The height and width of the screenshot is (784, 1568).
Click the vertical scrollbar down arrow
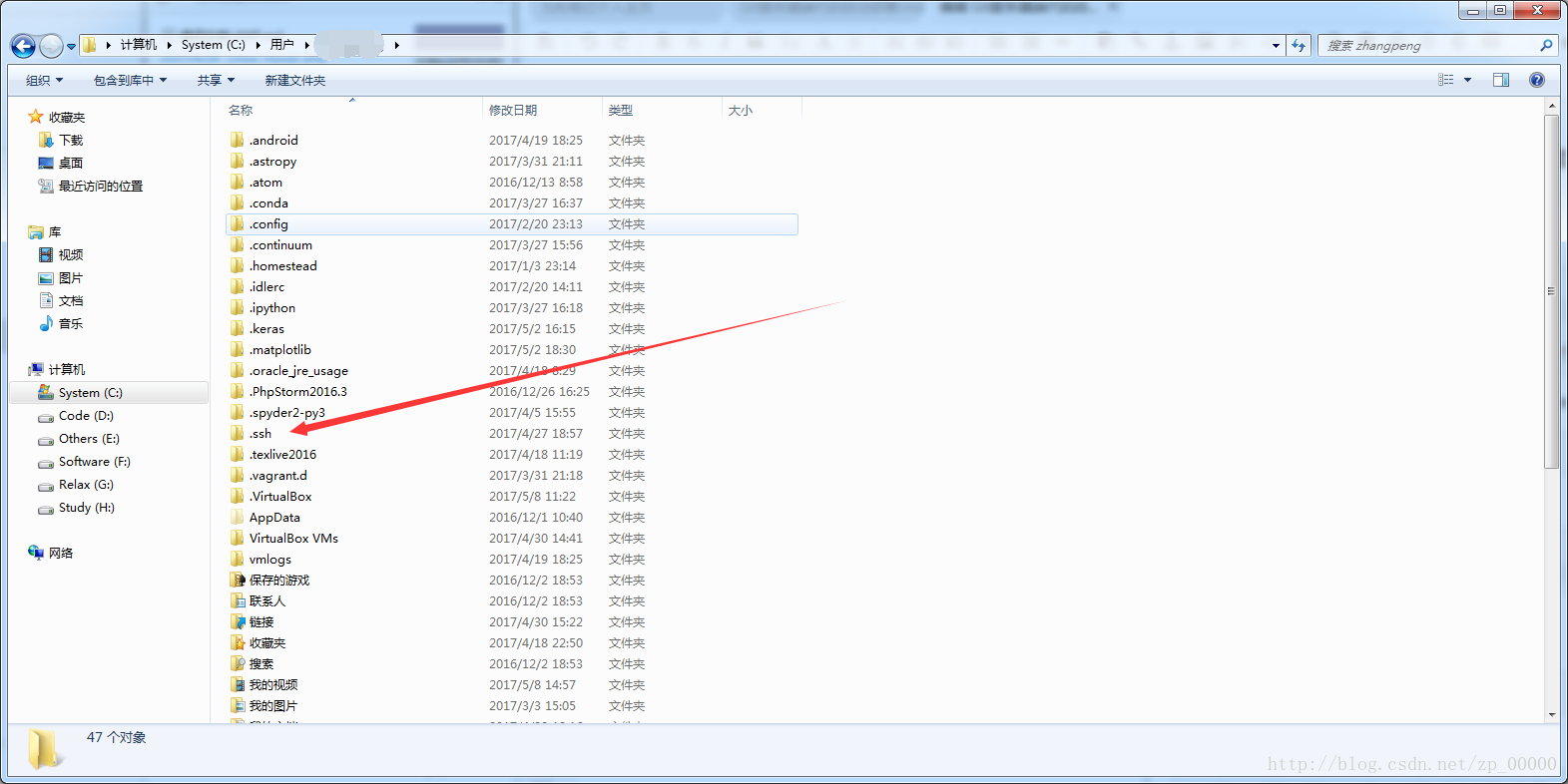(x=1551, y=715)
